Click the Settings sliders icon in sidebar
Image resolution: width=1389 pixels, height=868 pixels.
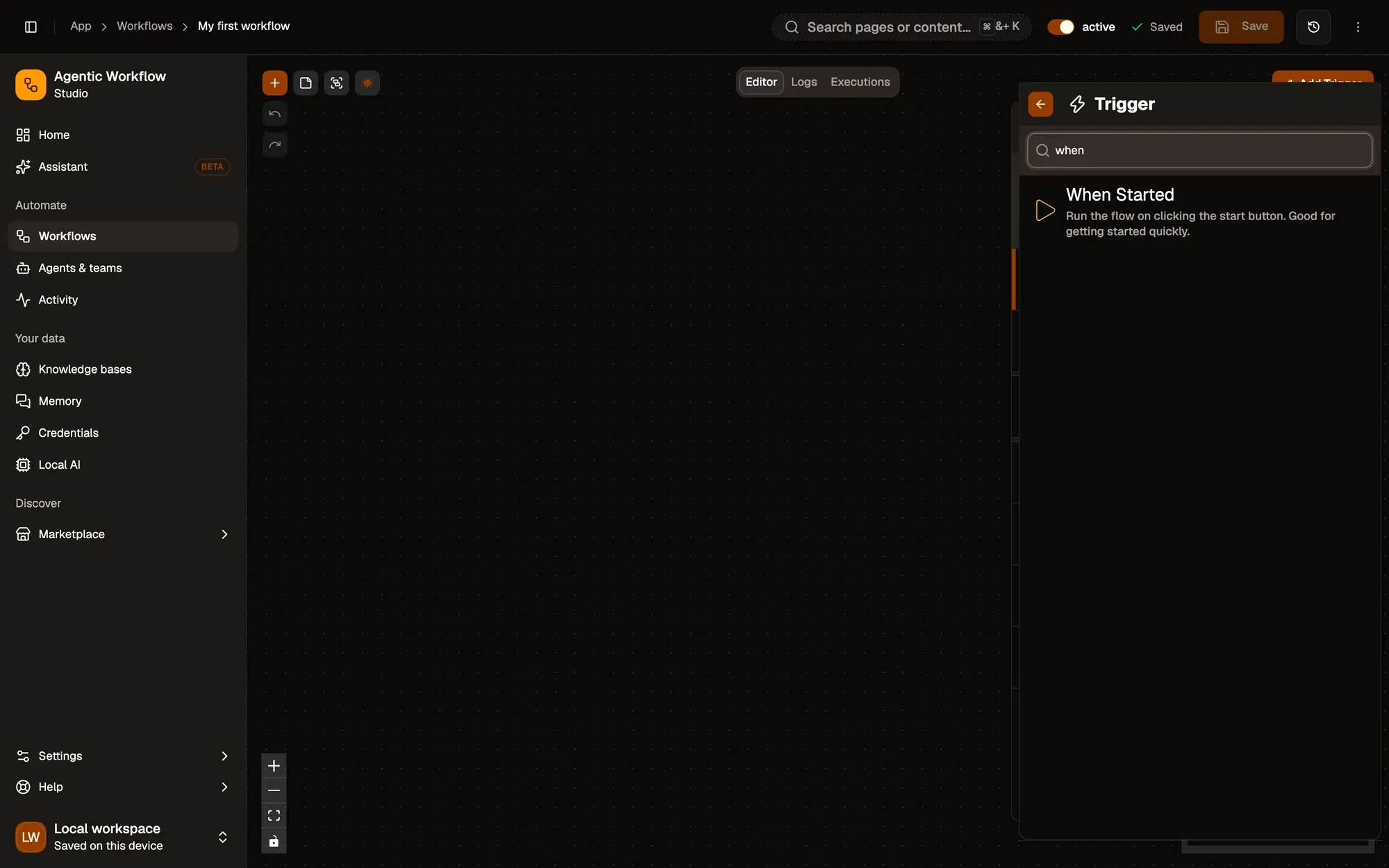point(23,756)
